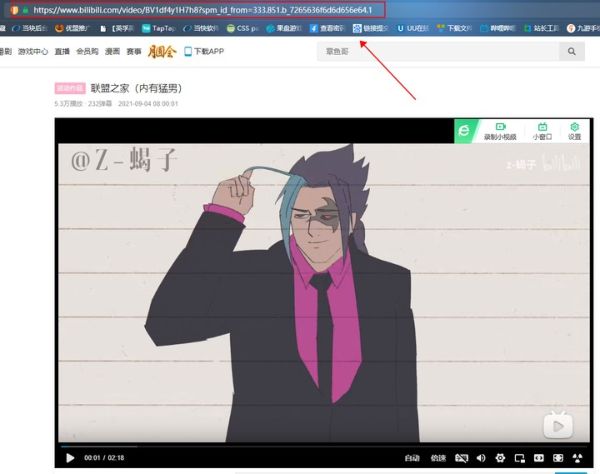
Task: Open the 游戏中心 nav item
Action: 33,51
